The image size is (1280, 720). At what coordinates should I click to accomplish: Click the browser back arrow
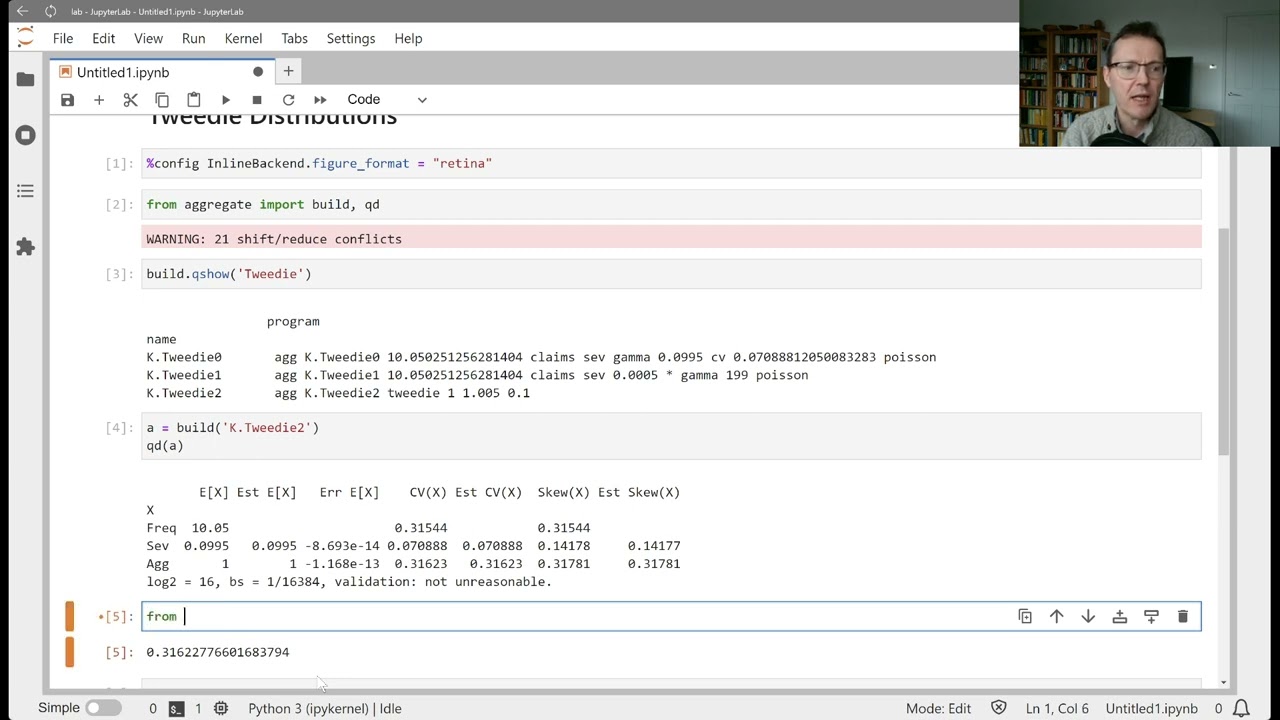coord(22,11)
